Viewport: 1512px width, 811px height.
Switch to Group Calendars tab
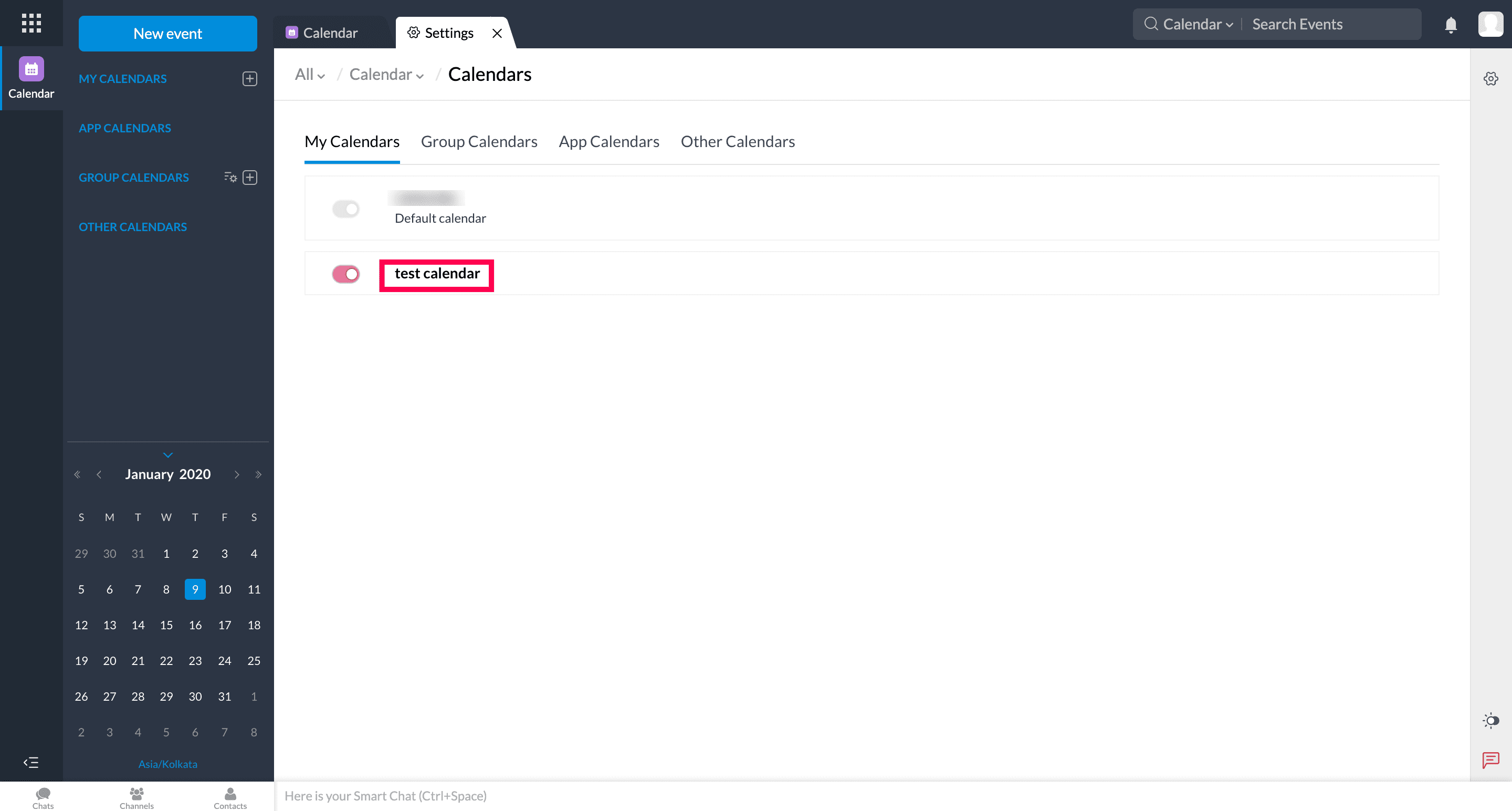pos(479,141)
